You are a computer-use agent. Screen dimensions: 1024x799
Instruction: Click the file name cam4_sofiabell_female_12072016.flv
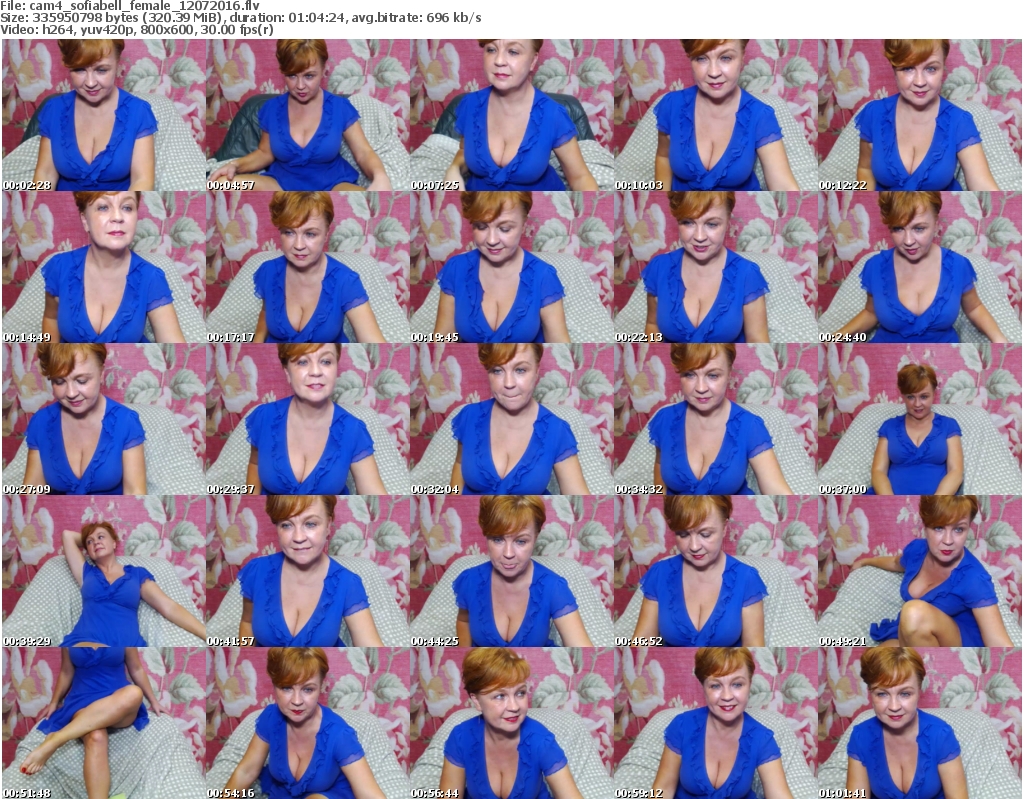[x=144, y=6]
